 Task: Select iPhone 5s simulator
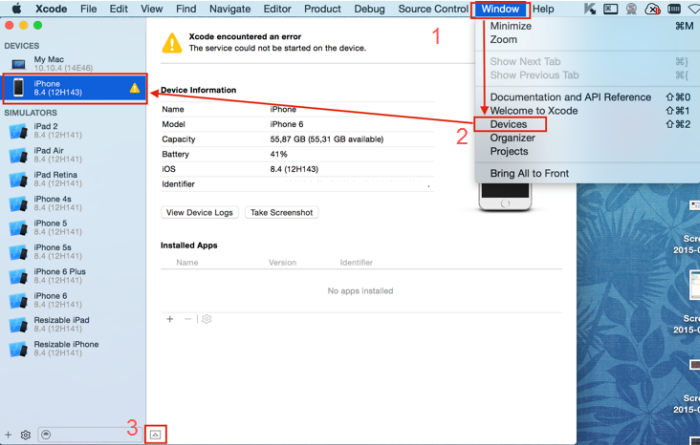coord(73,251)
